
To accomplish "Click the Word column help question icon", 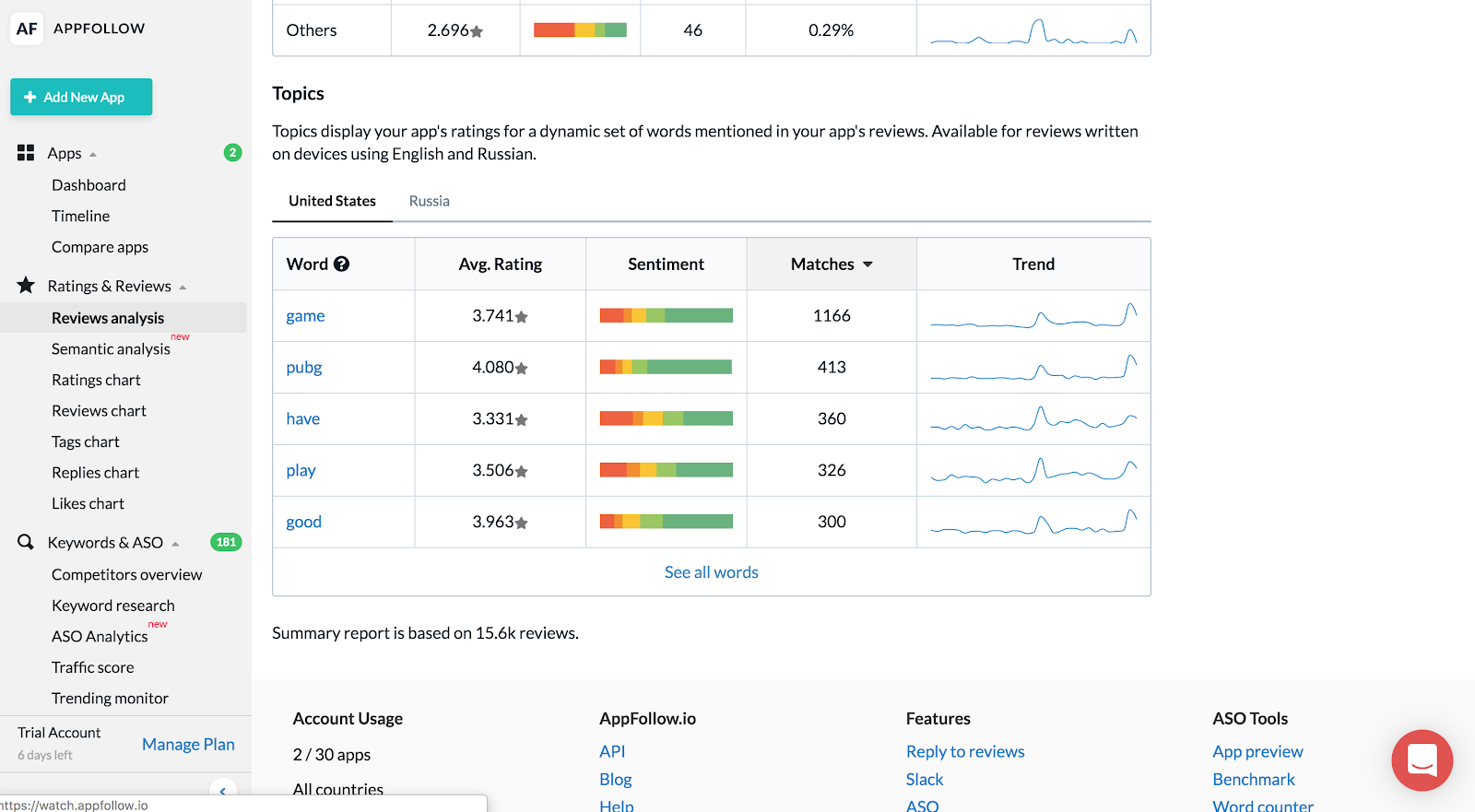I will tap(341, 264).
